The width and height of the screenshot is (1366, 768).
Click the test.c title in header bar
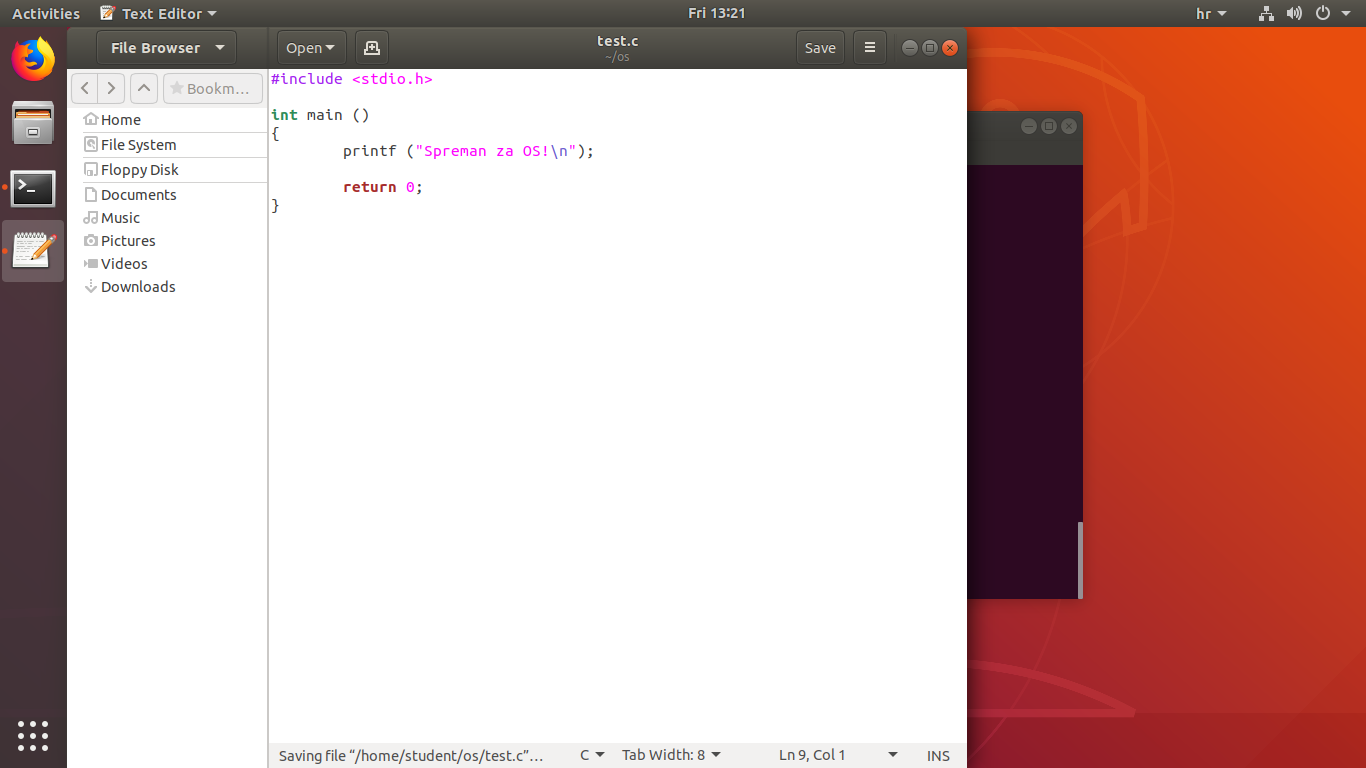click(617, 41)
